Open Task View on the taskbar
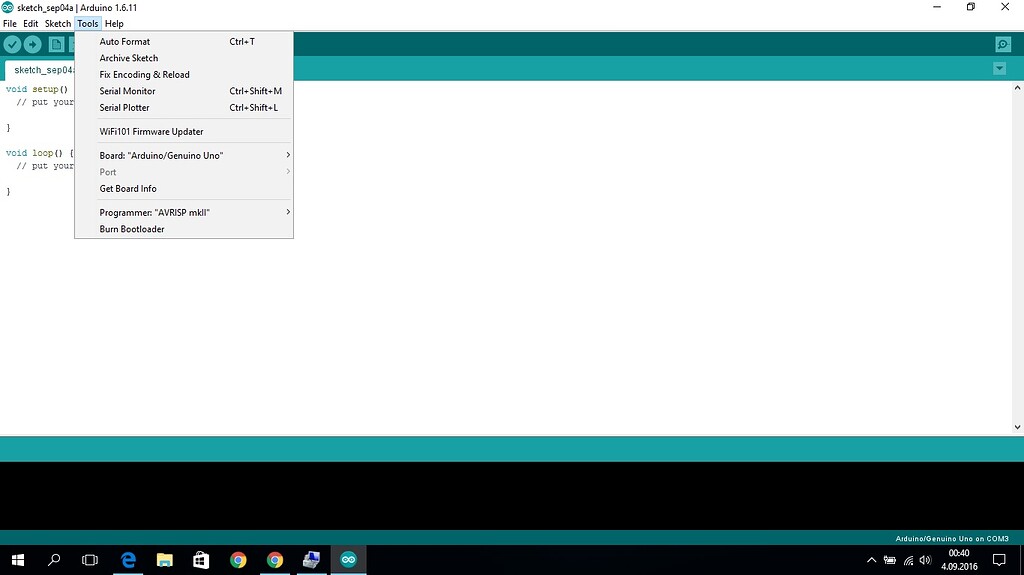This screenshot has height=575, width=1024. coord(90,560)
